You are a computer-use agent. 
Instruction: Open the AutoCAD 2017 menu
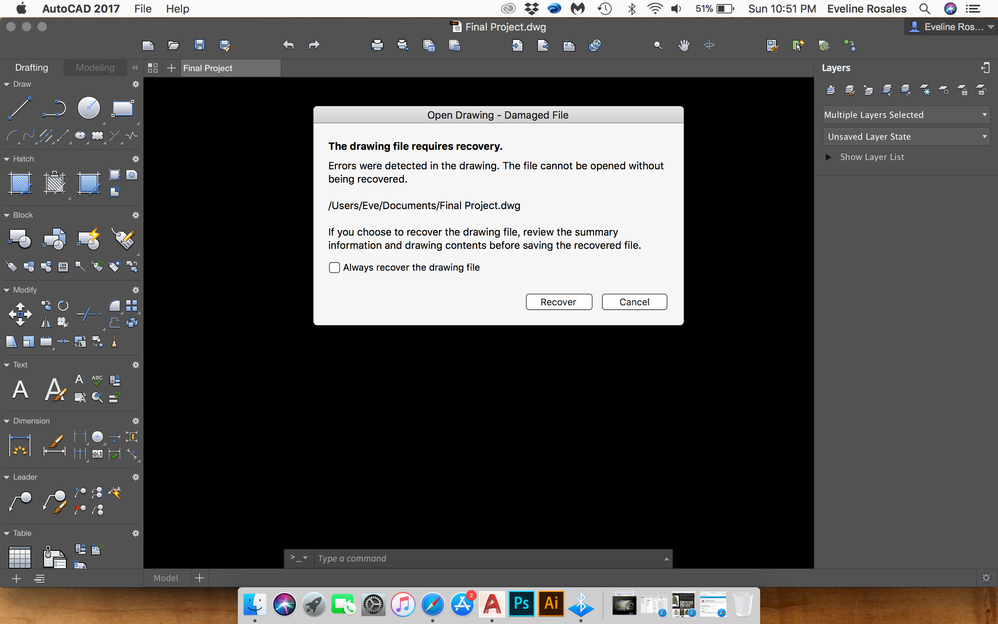81,9
